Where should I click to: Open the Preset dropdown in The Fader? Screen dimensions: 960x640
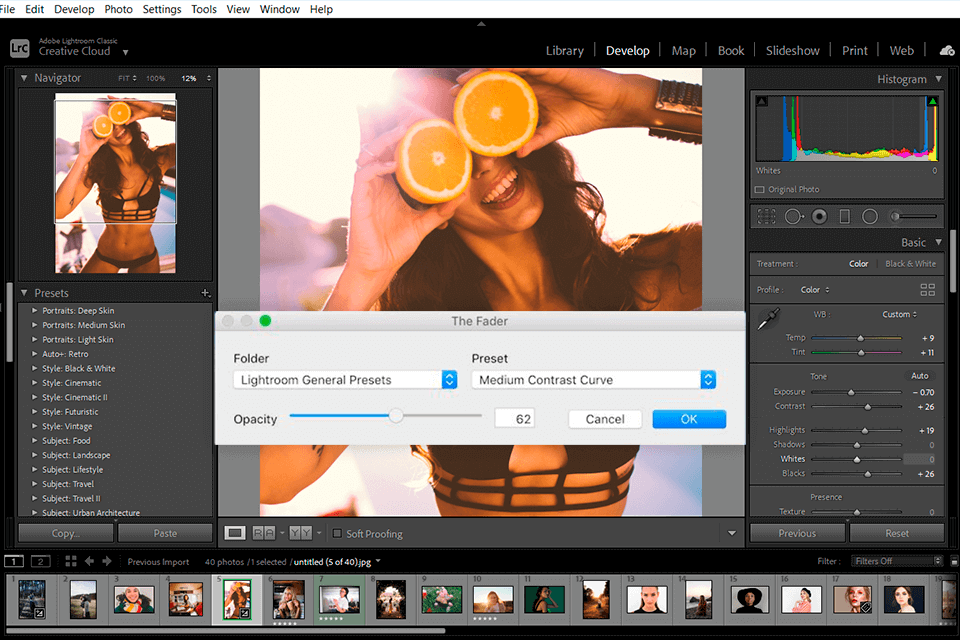tap(593, 380)
